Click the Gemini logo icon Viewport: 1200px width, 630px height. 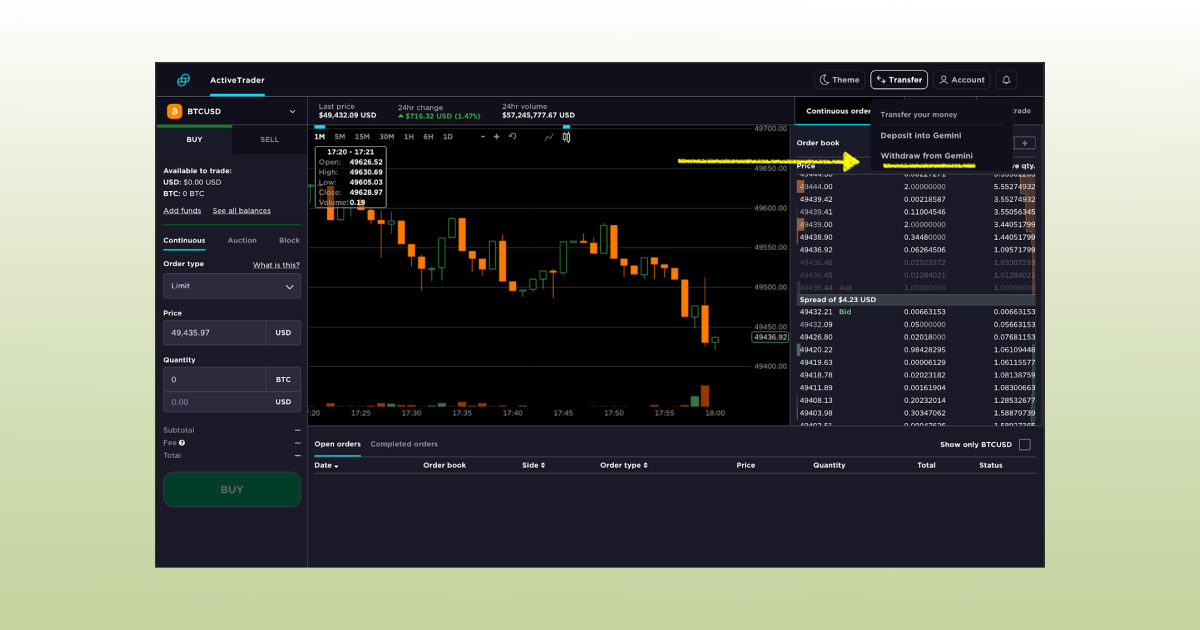point(183,80)
